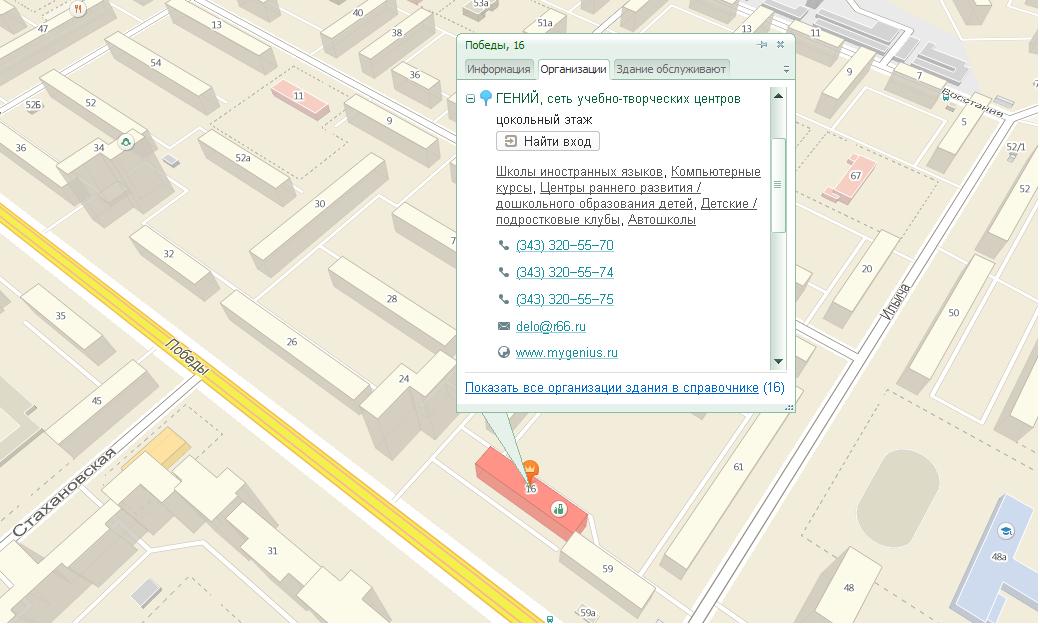1040x624 pixels.
Task: Click the envelope icon beside delo@r66.ru
Action: (x=501, y=326)
